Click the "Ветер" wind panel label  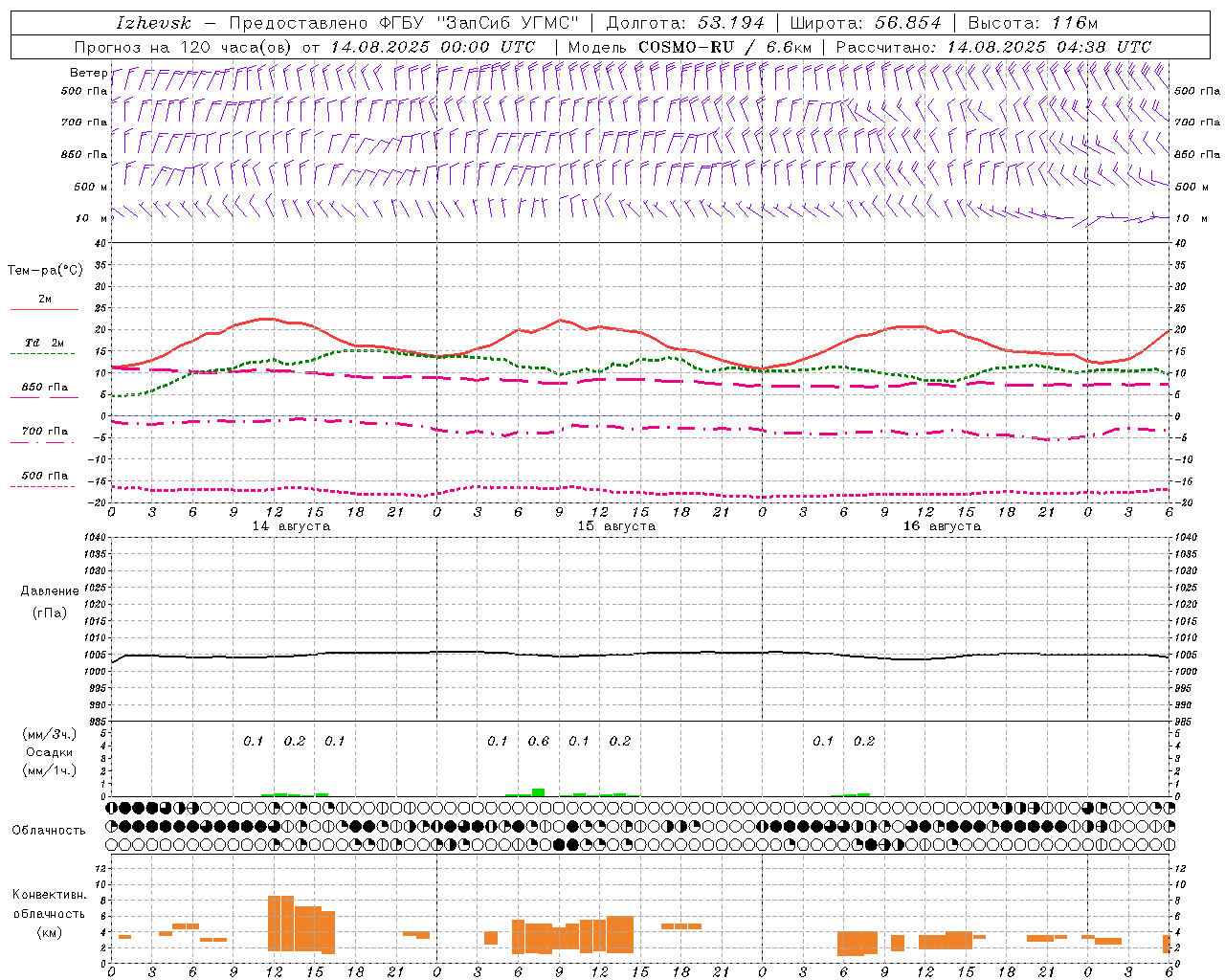[89, 73]
